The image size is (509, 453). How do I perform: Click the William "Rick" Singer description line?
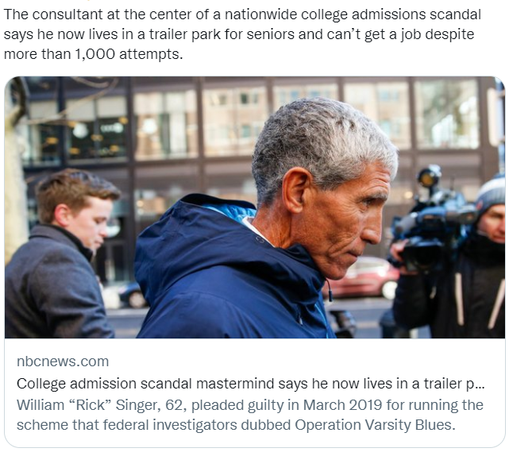click(x=250, y=405)
